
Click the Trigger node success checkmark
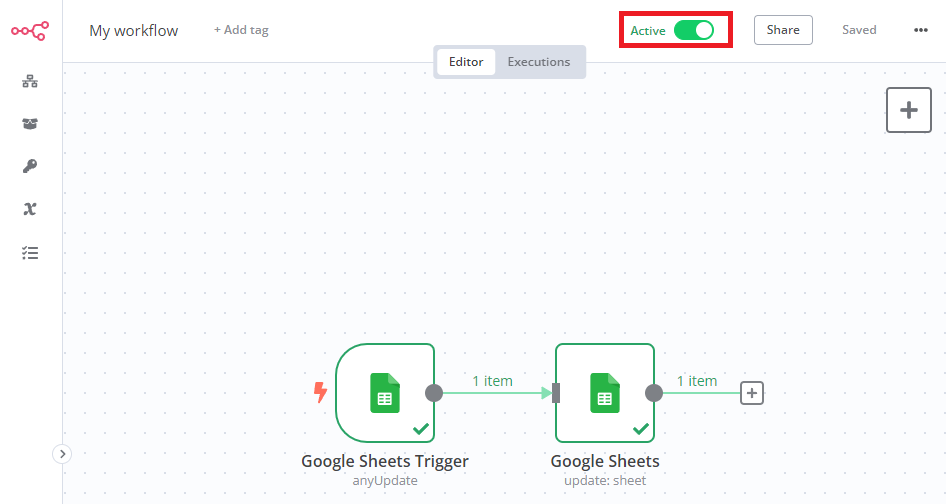pos(421,429)
